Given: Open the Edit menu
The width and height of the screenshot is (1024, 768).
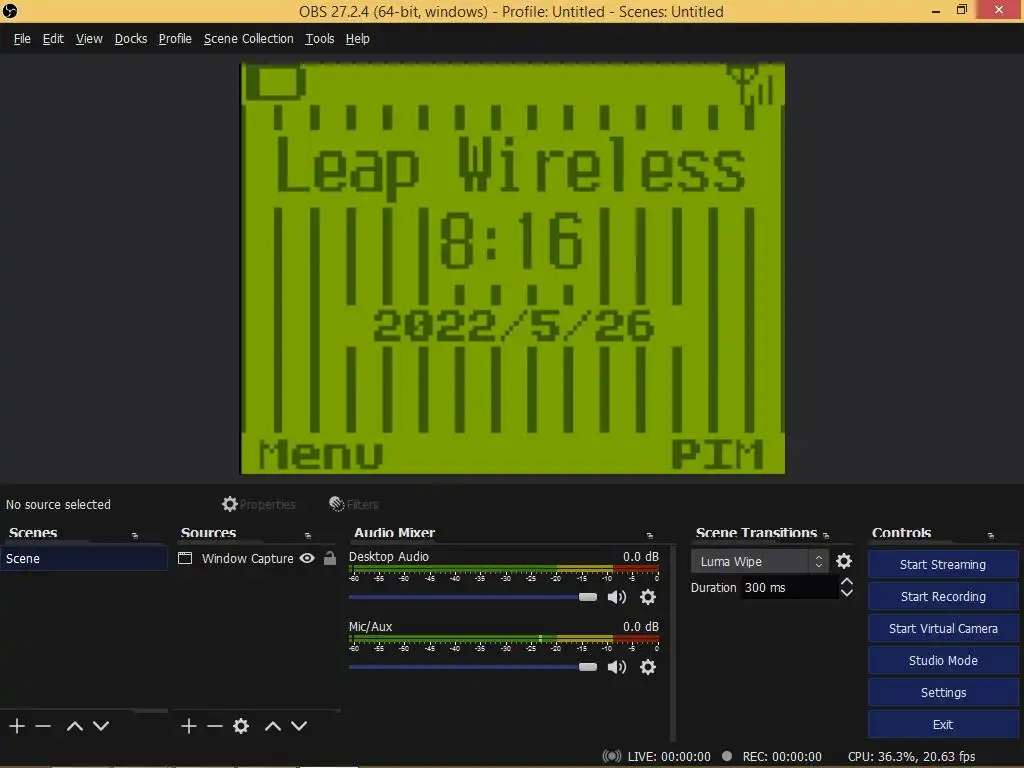Looking at the screenshot, I should (x=54, y=39).
